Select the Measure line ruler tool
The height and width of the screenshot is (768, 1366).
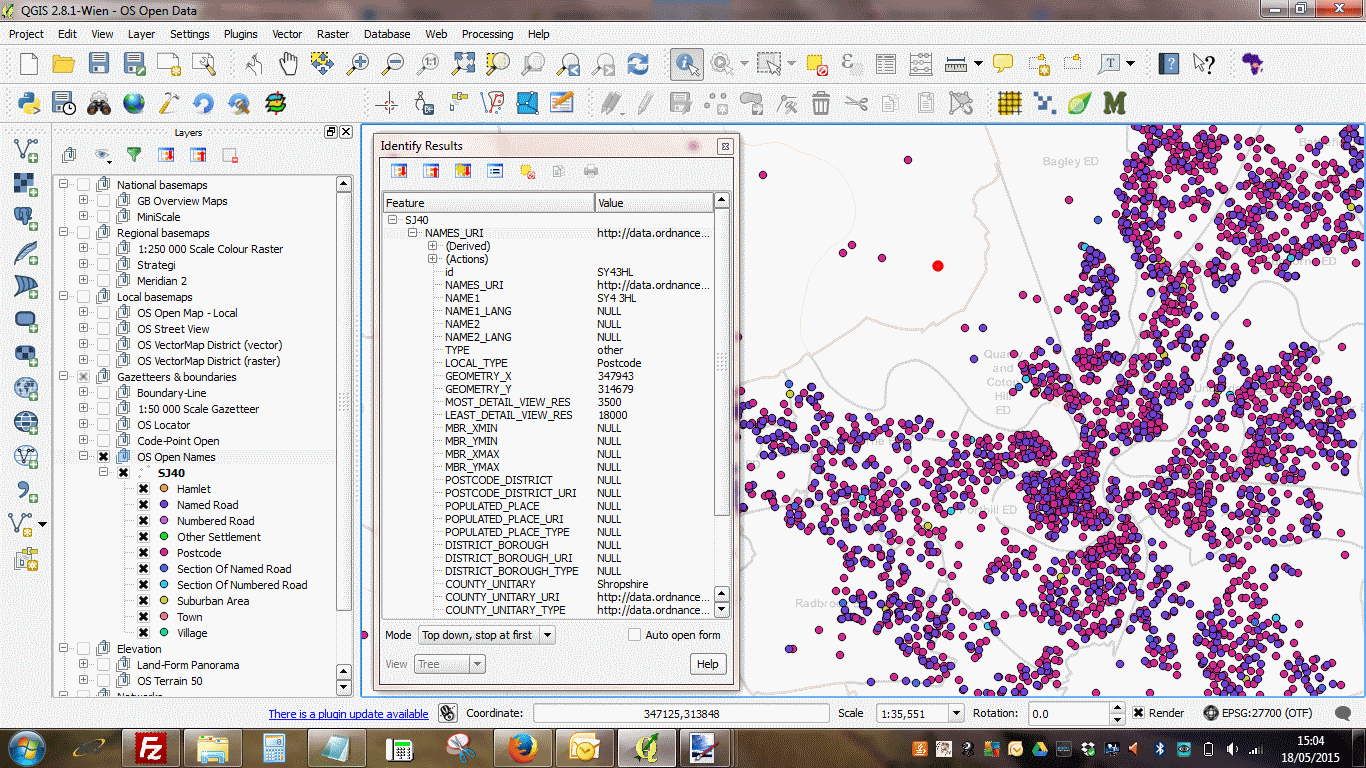(957, 64)
